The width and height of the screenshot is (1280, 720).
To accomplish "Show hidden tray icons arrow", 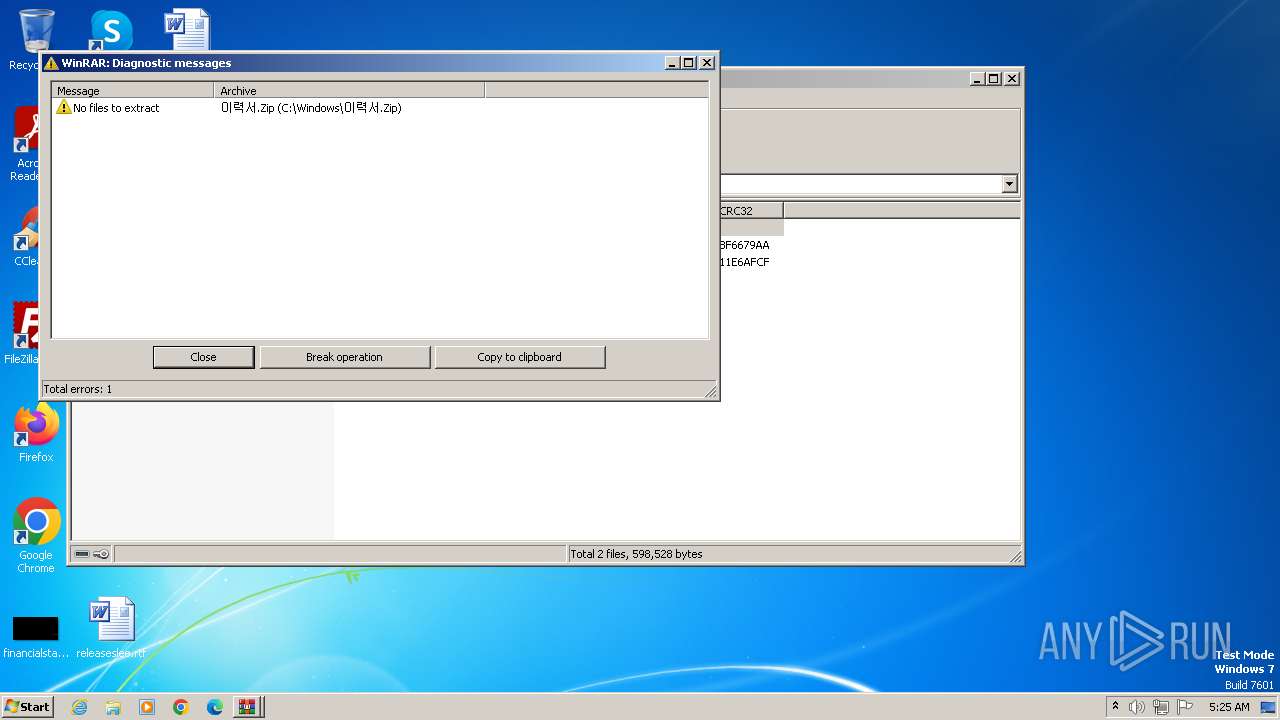I will (x=1116, y=707).
